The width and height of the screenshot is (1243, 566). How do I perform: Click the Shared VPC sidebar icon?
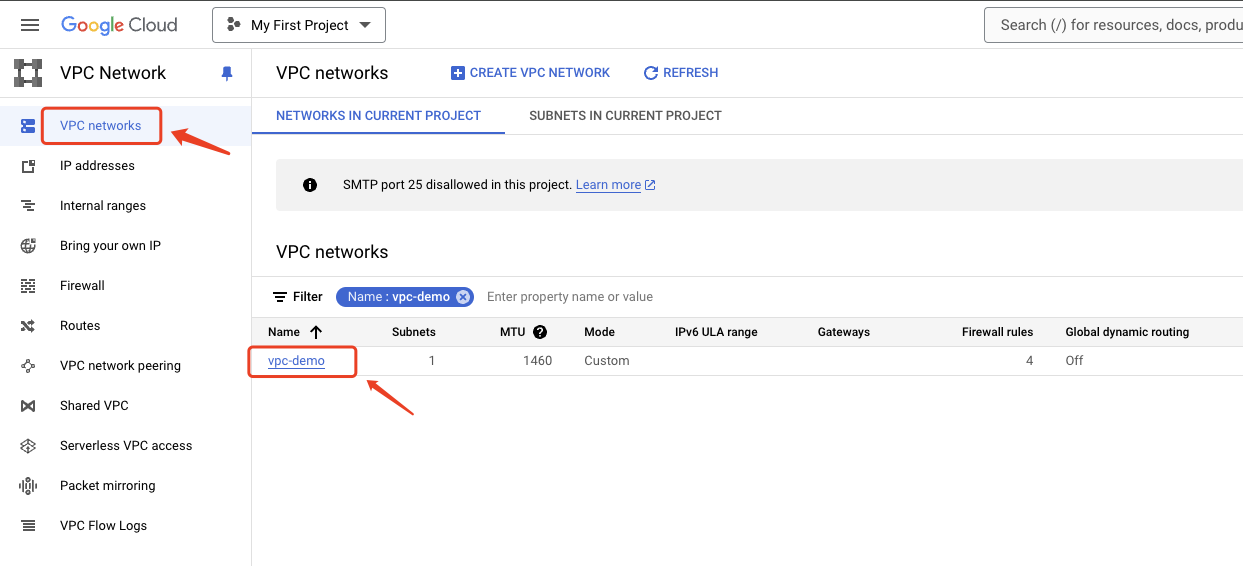click(28, 406)
